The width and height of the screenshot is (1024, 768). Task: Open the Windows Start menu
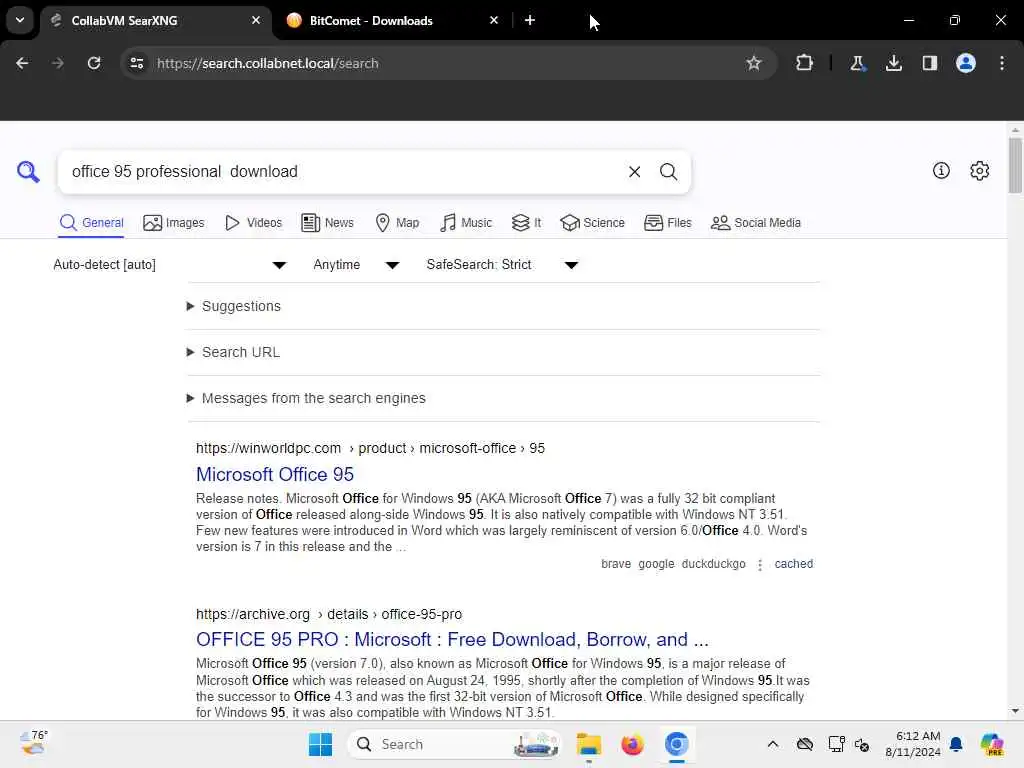coord(320,744)
